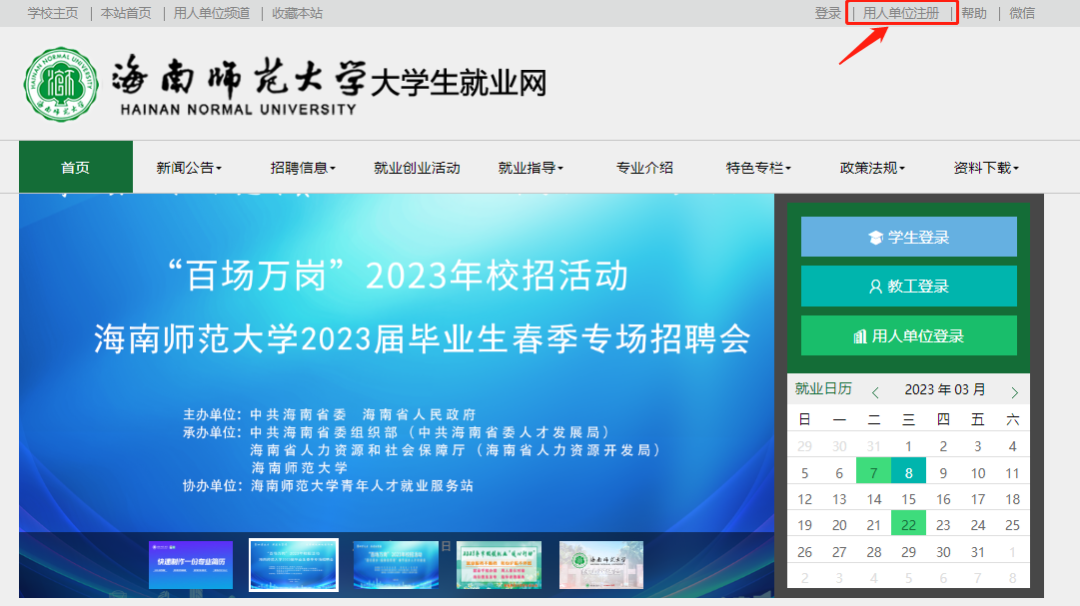This screenshot has width=1080, height=606.
Task: Click the 学生登录 student login button
Action: tap(908, 236)
